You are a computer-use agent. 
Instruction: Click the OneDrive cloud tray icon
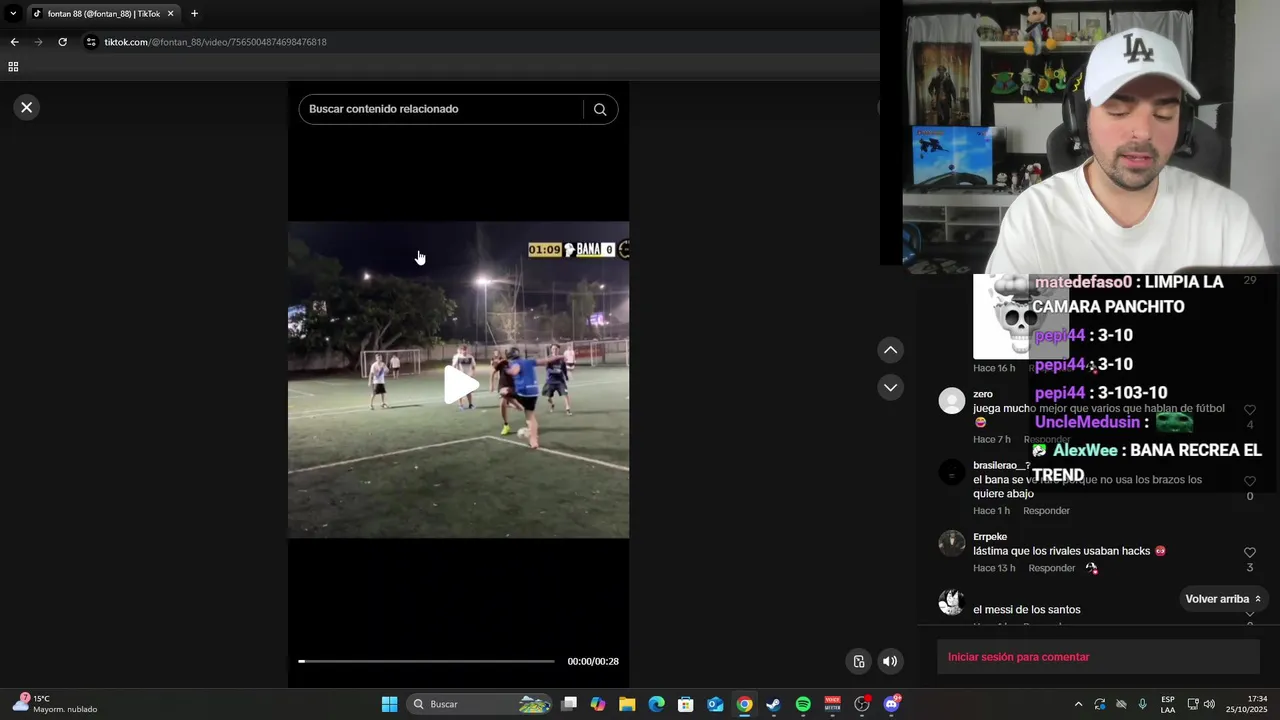pos(1121,704)
